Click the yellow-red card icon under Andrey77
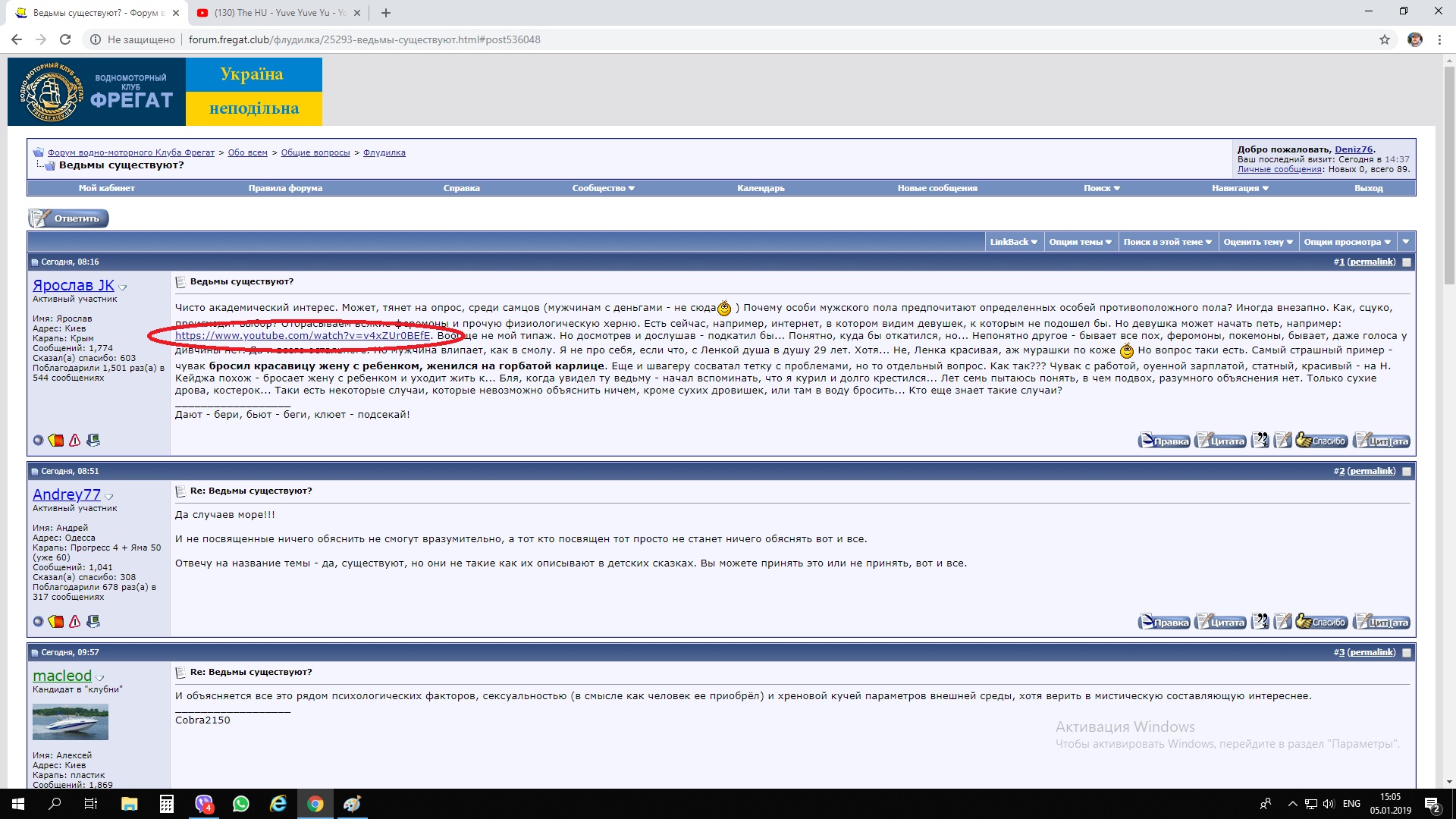This screenshot has height=819, width=1456. point(56,621)
